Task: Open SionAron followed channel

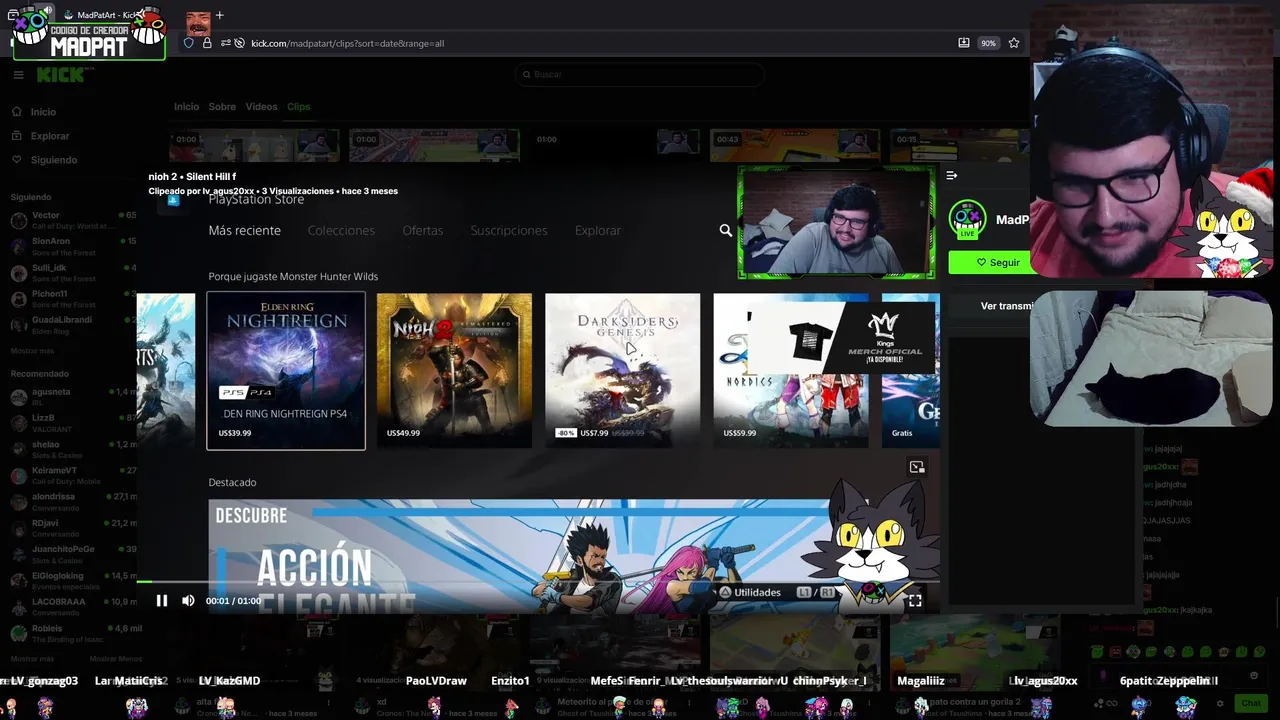Action: click(73, 246)
